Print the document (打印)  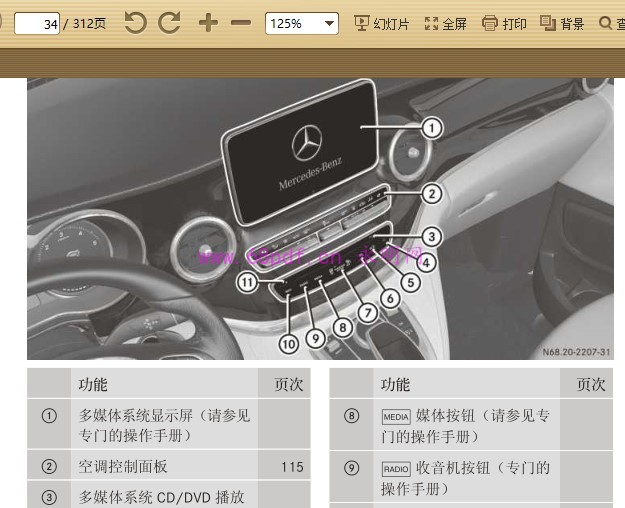504,24
